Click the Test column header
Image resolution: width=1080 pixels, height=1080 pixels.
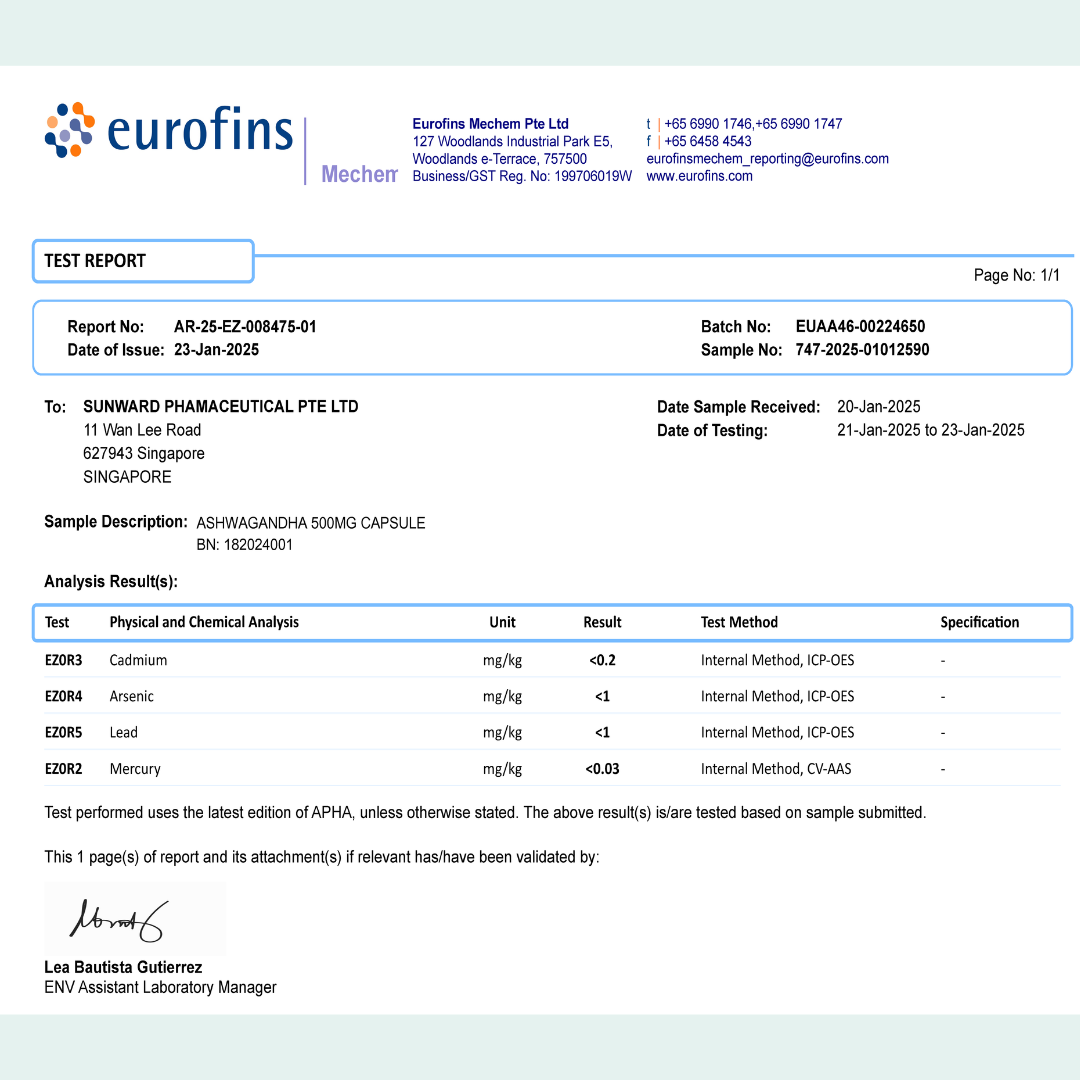tap(57, 622)
